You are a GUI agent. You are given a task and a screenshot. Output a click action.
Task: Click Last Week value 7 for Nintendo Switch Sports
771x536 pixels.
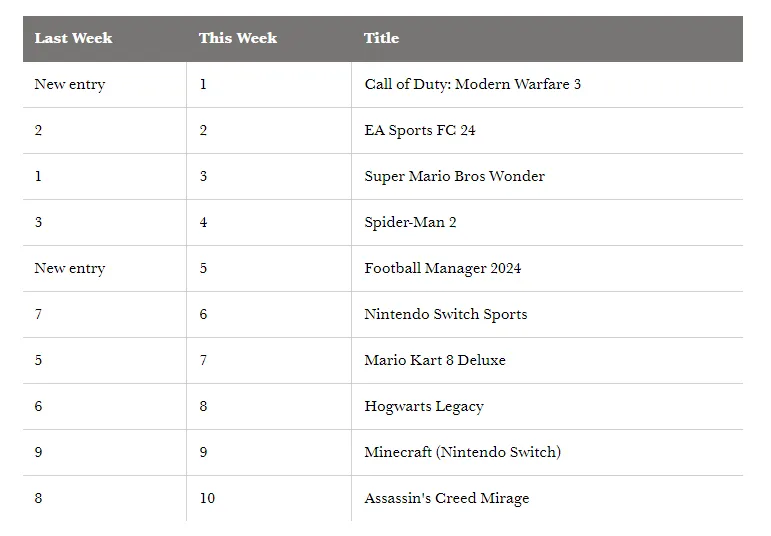pos(38,314)
